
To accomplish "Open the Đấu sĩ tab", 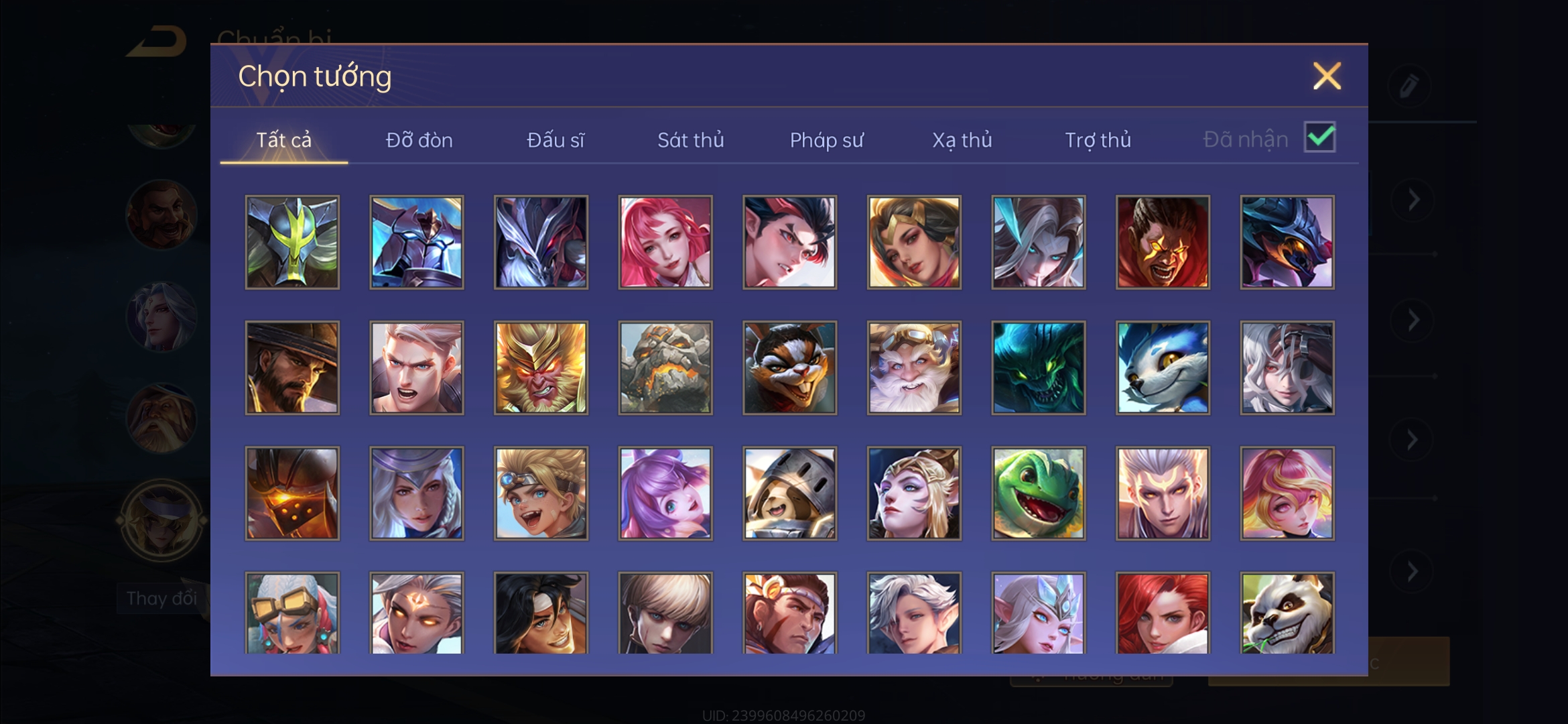I will 556,139.
